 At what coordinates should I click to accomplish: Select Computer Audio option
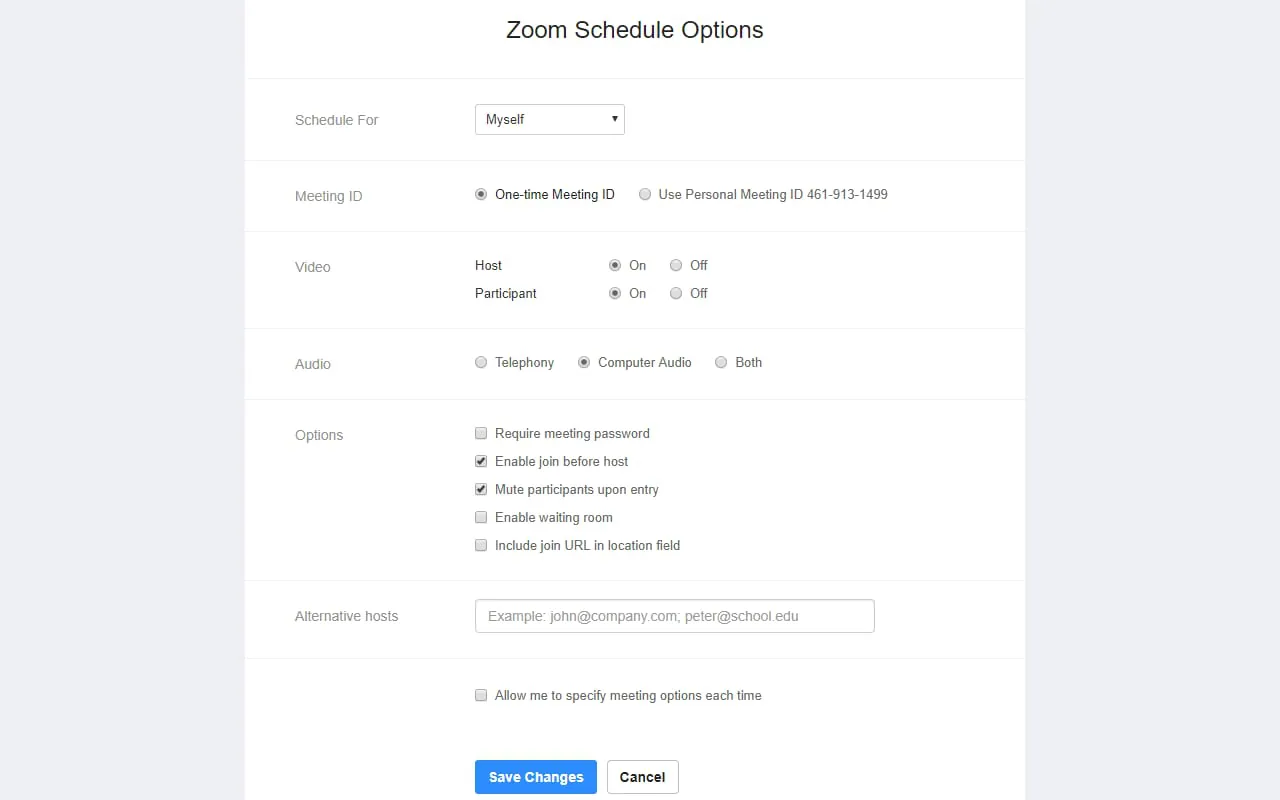(583, 362)
